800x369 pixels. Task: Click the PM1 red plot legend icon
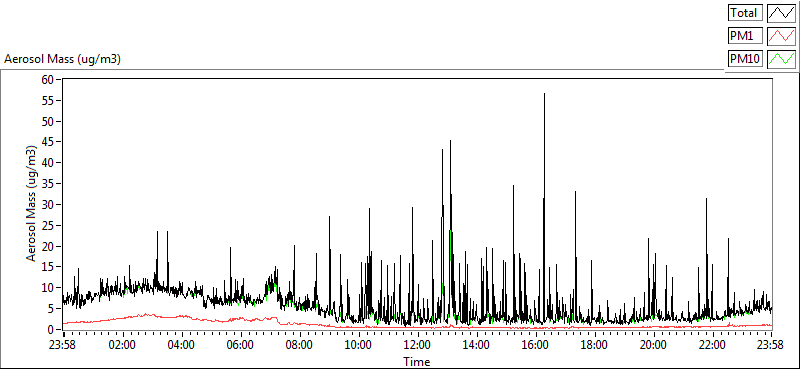click(x=782, y=36)
